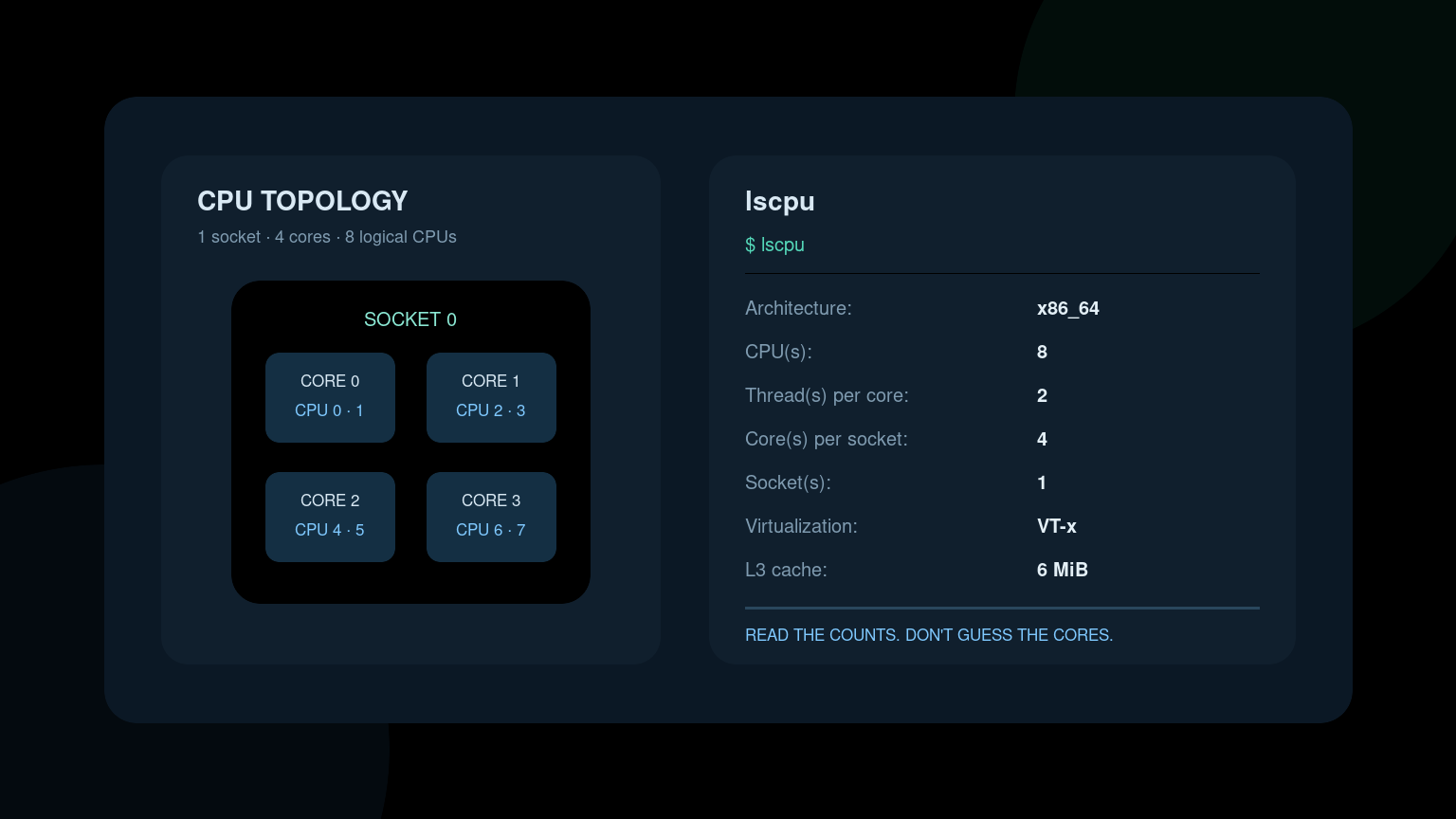Click the 'Virtualization:' label
This screenshot has height=819, width=1456.
(801, 526)
